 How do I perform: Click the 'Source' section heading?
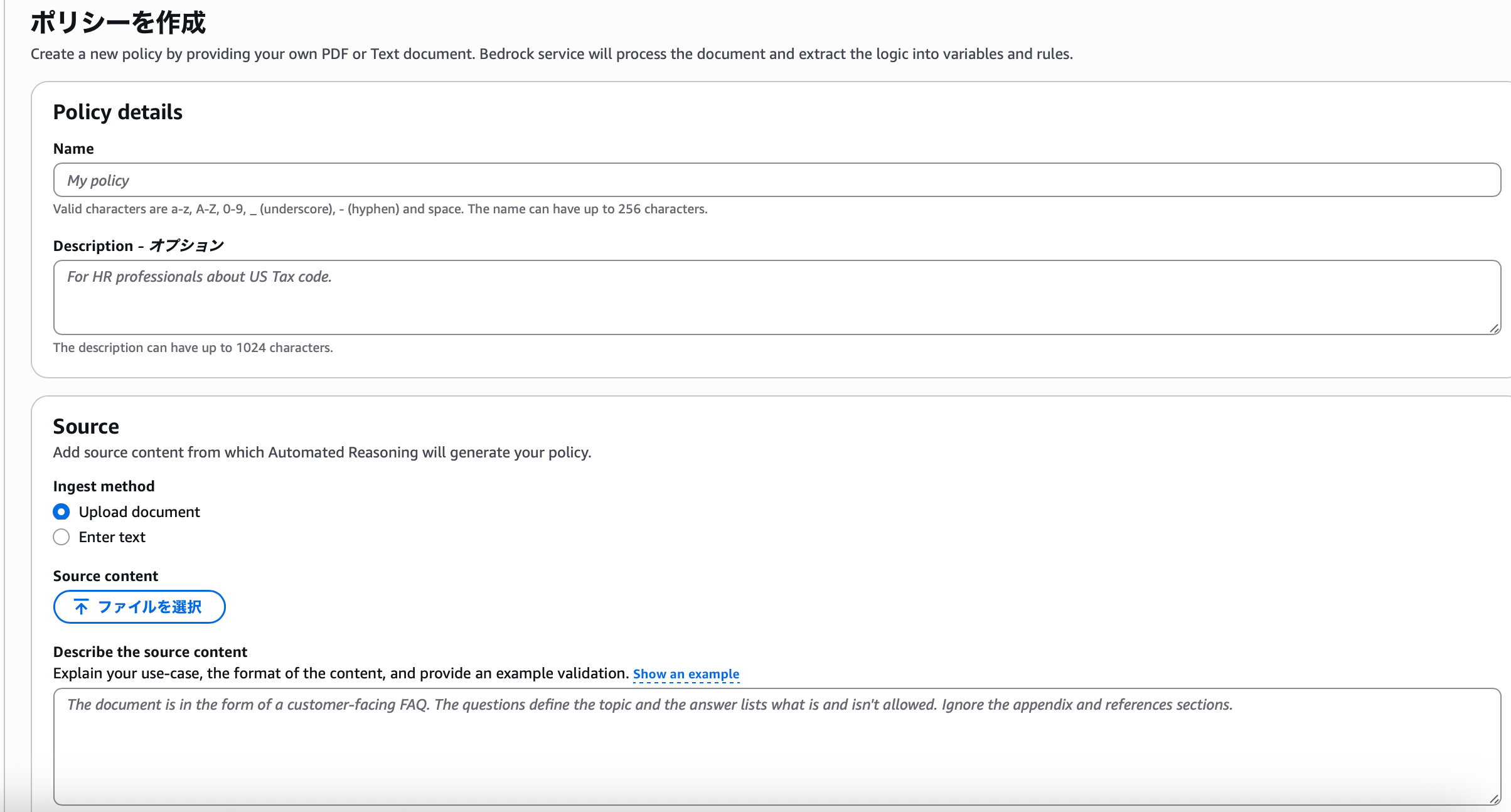tap(86, 426)
